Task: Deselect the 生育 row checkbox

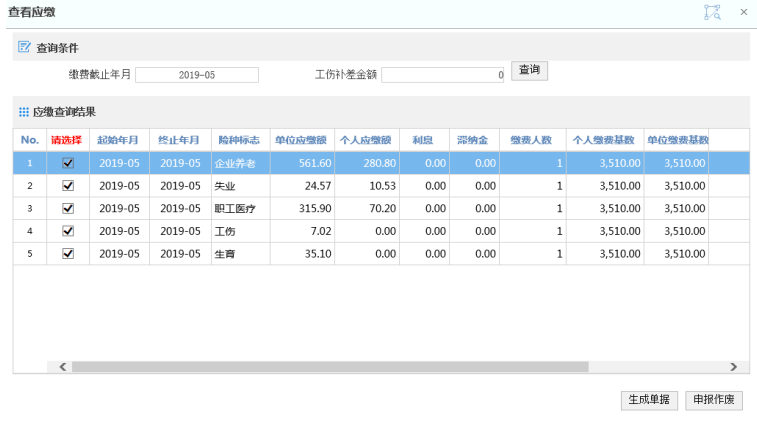Action: coord(68,254)
